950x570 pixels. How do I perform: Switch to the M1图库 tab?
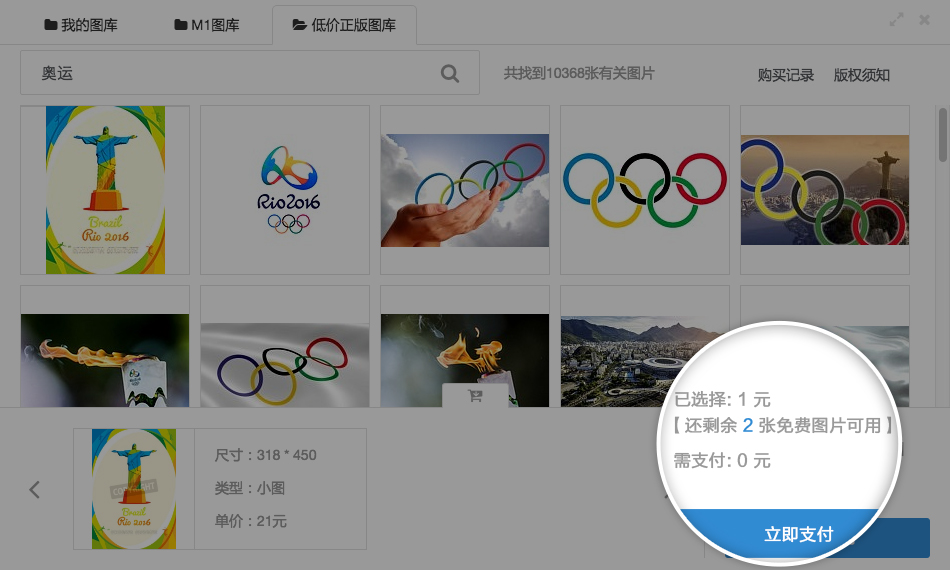click(x=207, y=25)
